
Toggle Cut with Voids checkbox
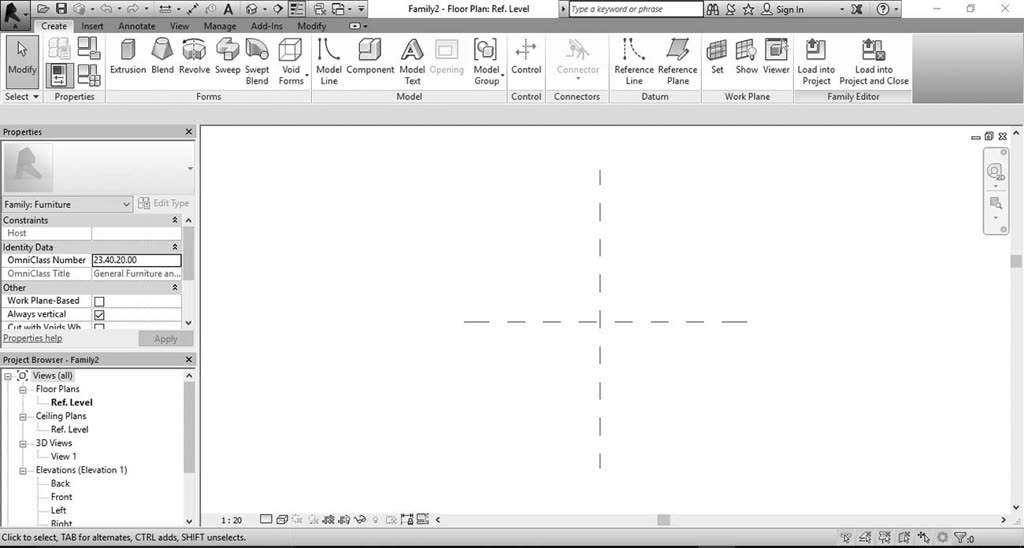(99, 327)
